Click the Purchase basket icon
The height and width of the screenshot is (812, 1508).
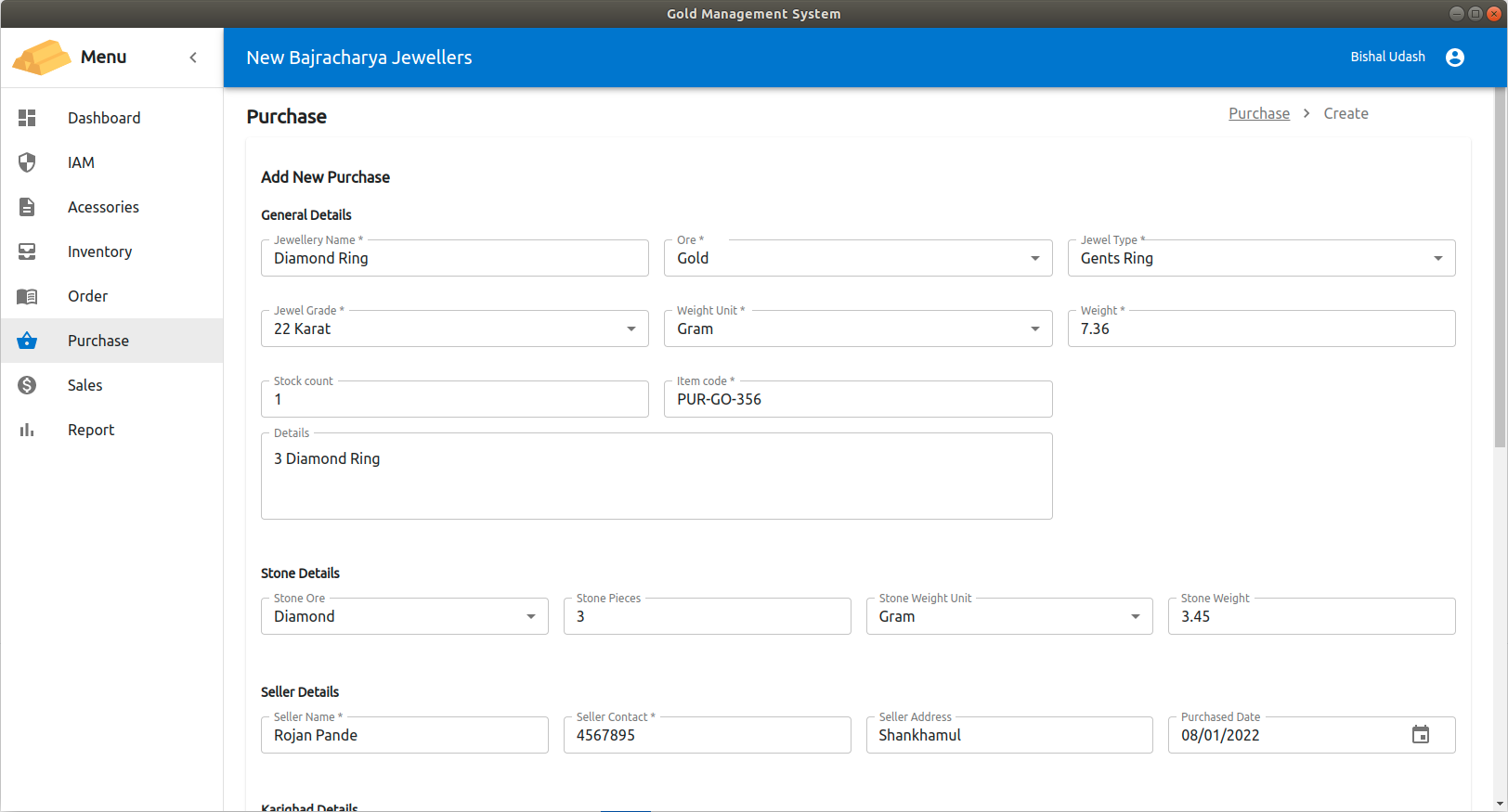point(27,341)
